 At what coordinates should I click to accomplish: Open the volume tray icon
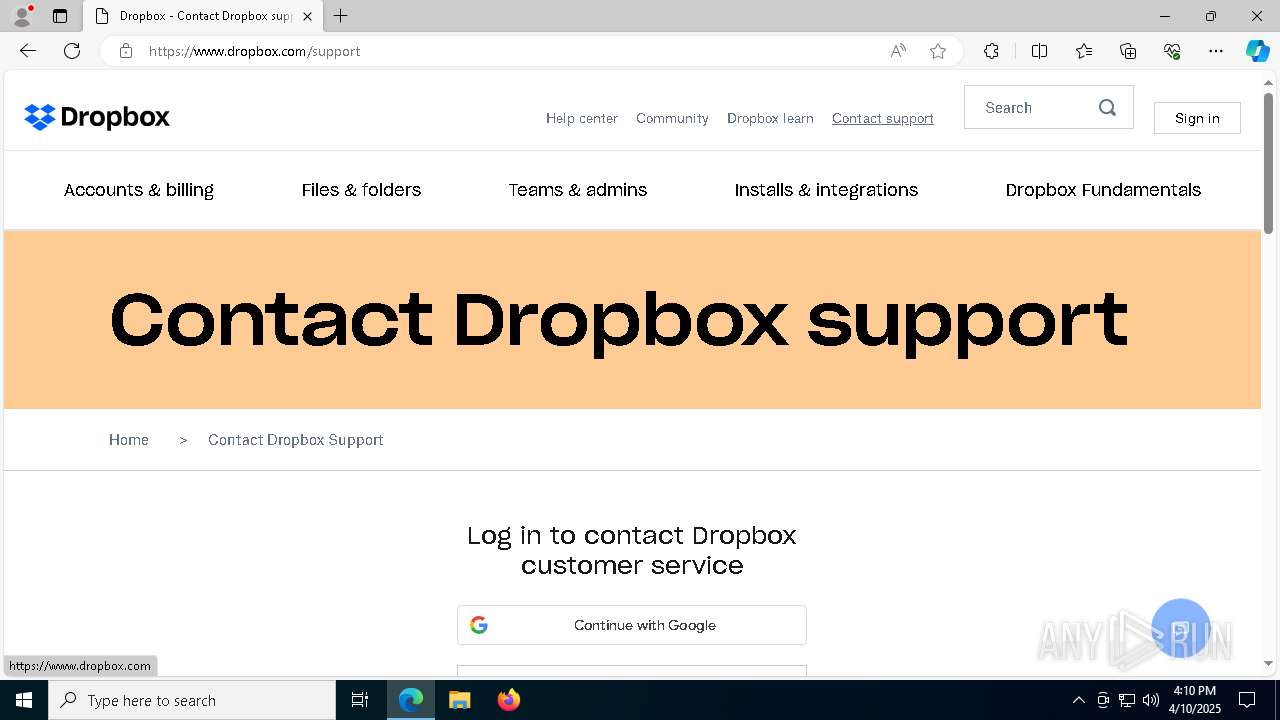[x=1151, y=700]
